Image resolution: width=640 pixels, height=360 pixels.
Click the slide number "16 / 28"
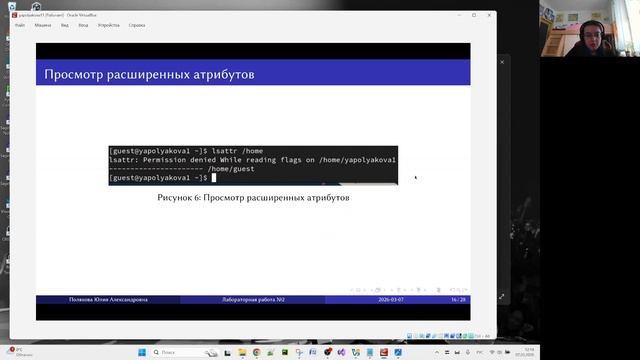458,300
